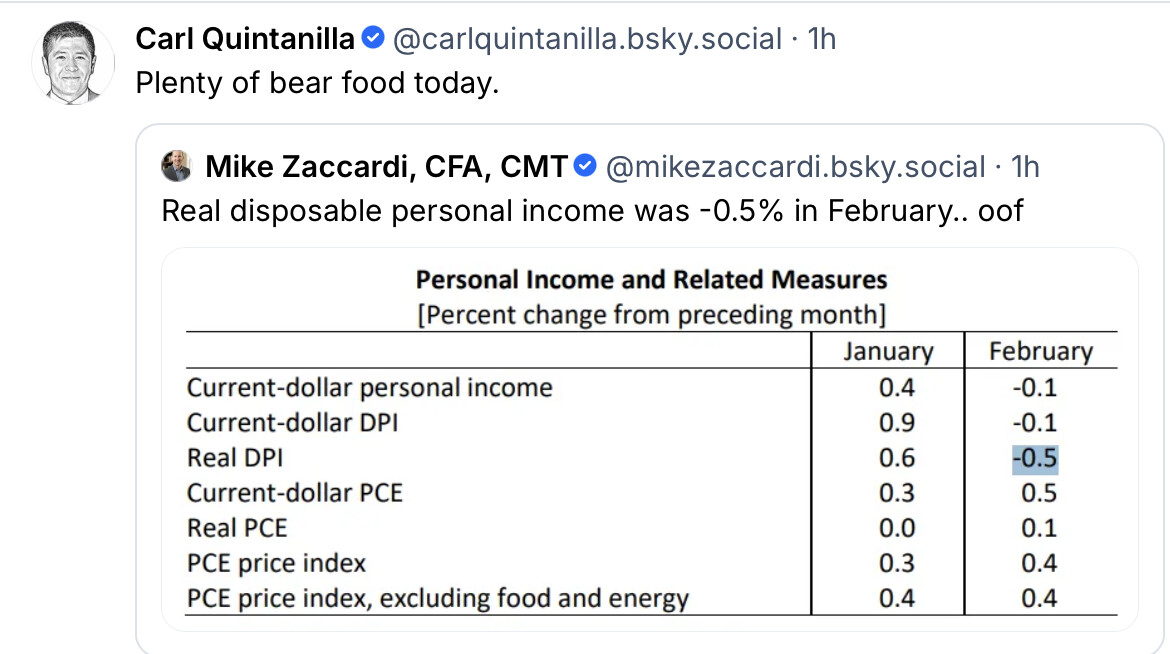Click the @mikezaccardi.bsky.social handle
1170x654 pixels.
[794, 166]
